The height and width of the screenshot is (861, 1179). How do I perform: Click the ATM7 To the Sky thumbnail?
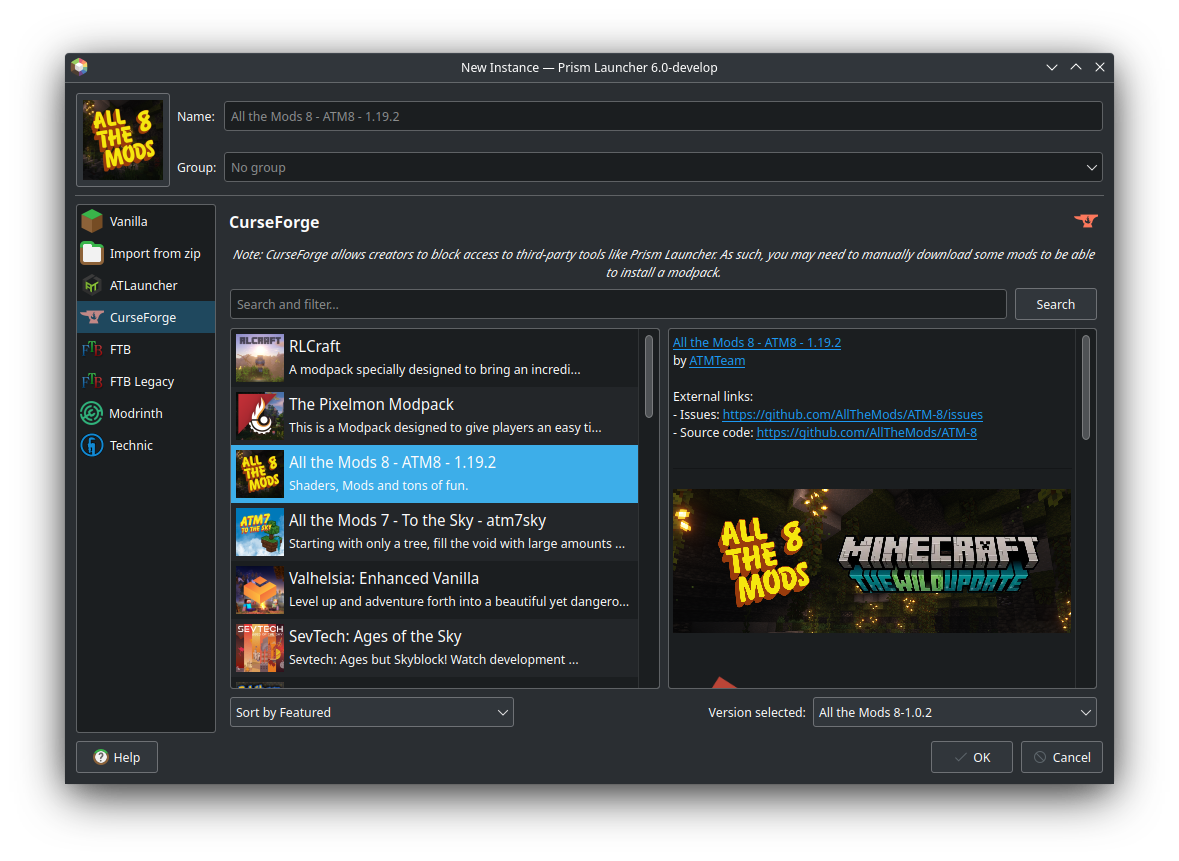coord(259,532)
